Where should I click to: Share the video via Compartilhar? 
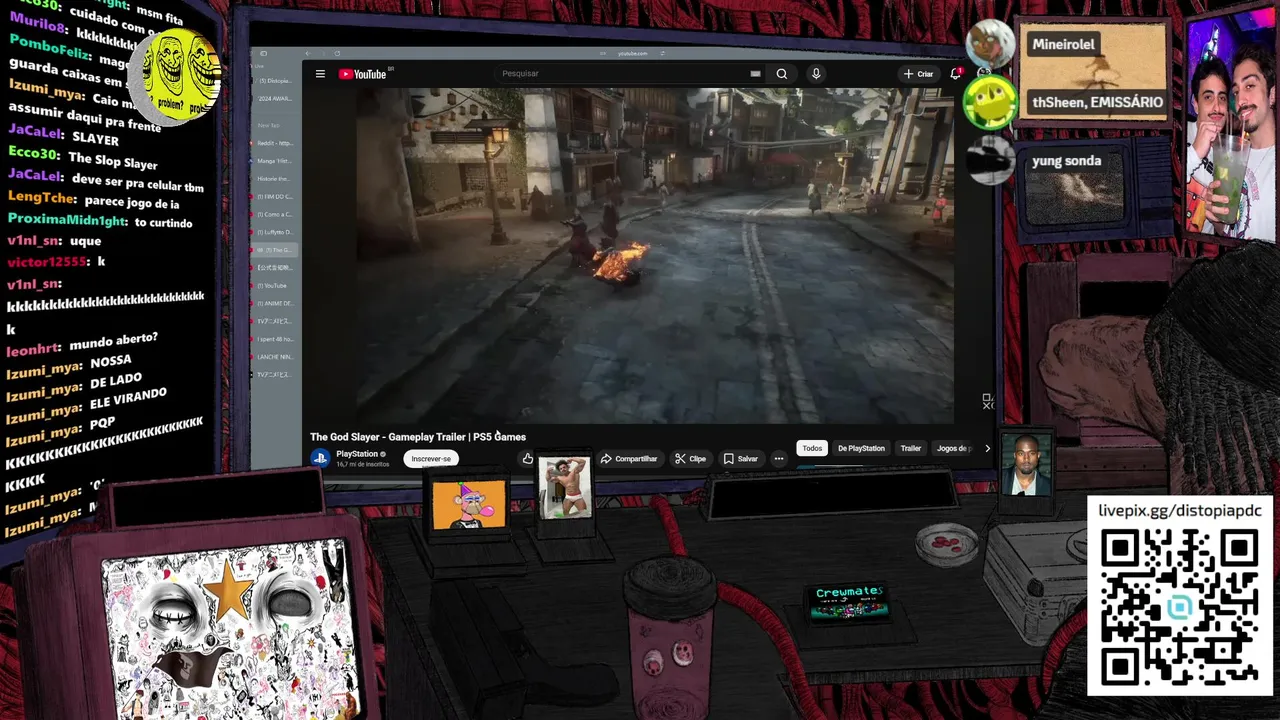[629, 459]
